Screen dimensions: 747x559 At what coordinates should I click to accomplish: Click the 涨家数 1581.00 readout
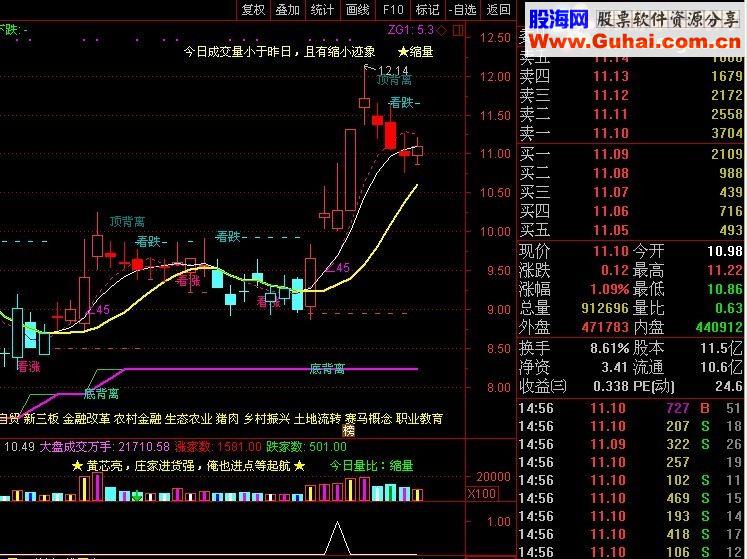pos(218,447)
